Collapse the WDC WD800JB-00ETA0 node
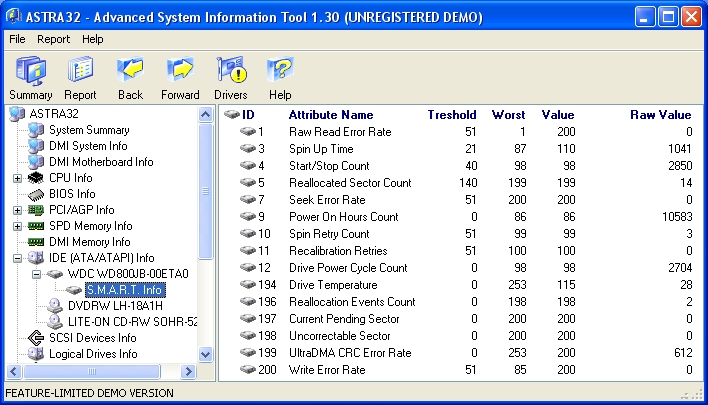708x405 pixels. (x=36, y=275)
